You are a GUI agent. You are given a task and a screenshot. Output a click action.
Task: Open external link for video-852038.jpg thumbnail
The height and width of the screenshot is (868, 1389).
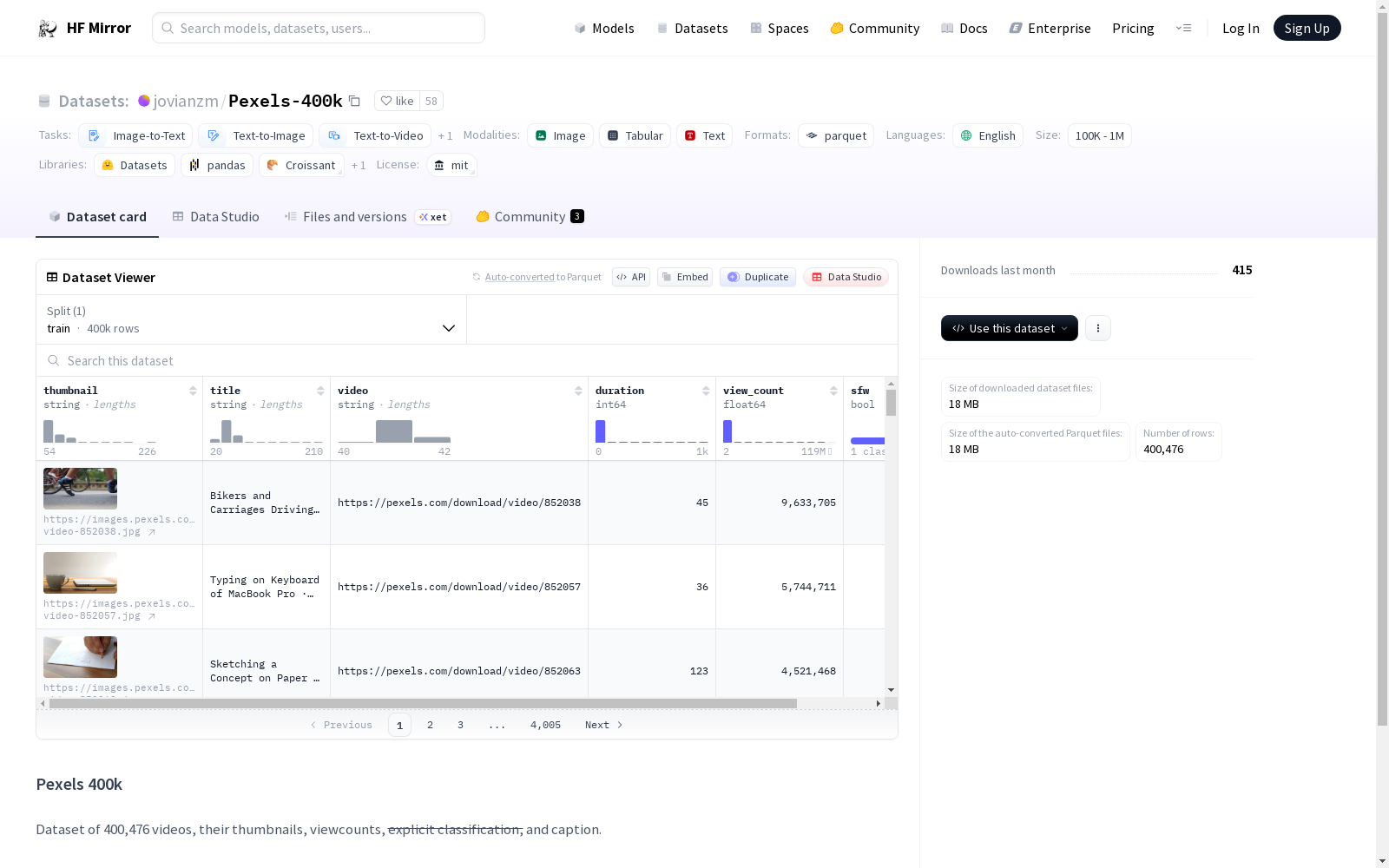152,532
